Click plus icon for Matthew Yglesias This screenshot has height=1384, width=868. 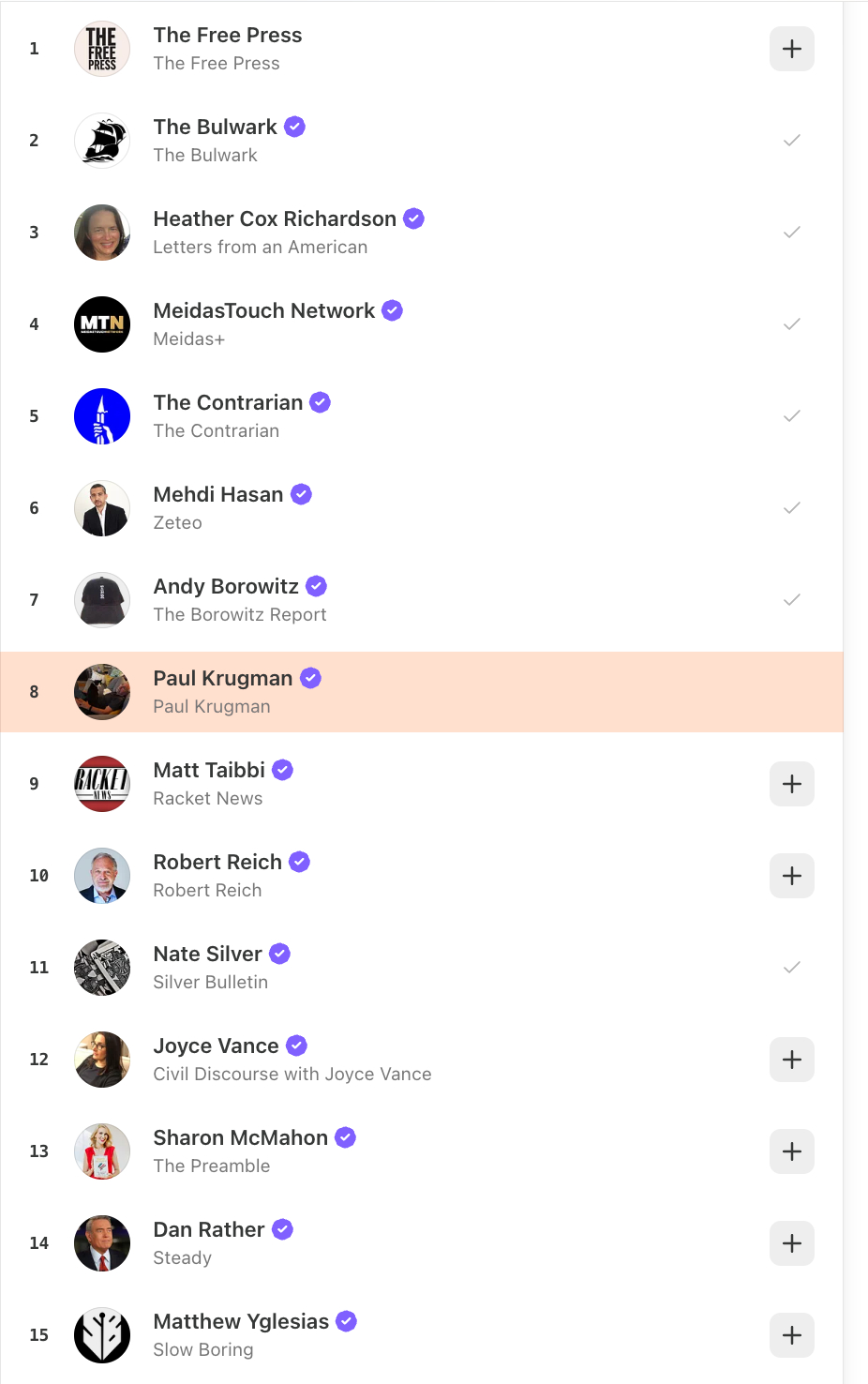(x=791, y=1335)
